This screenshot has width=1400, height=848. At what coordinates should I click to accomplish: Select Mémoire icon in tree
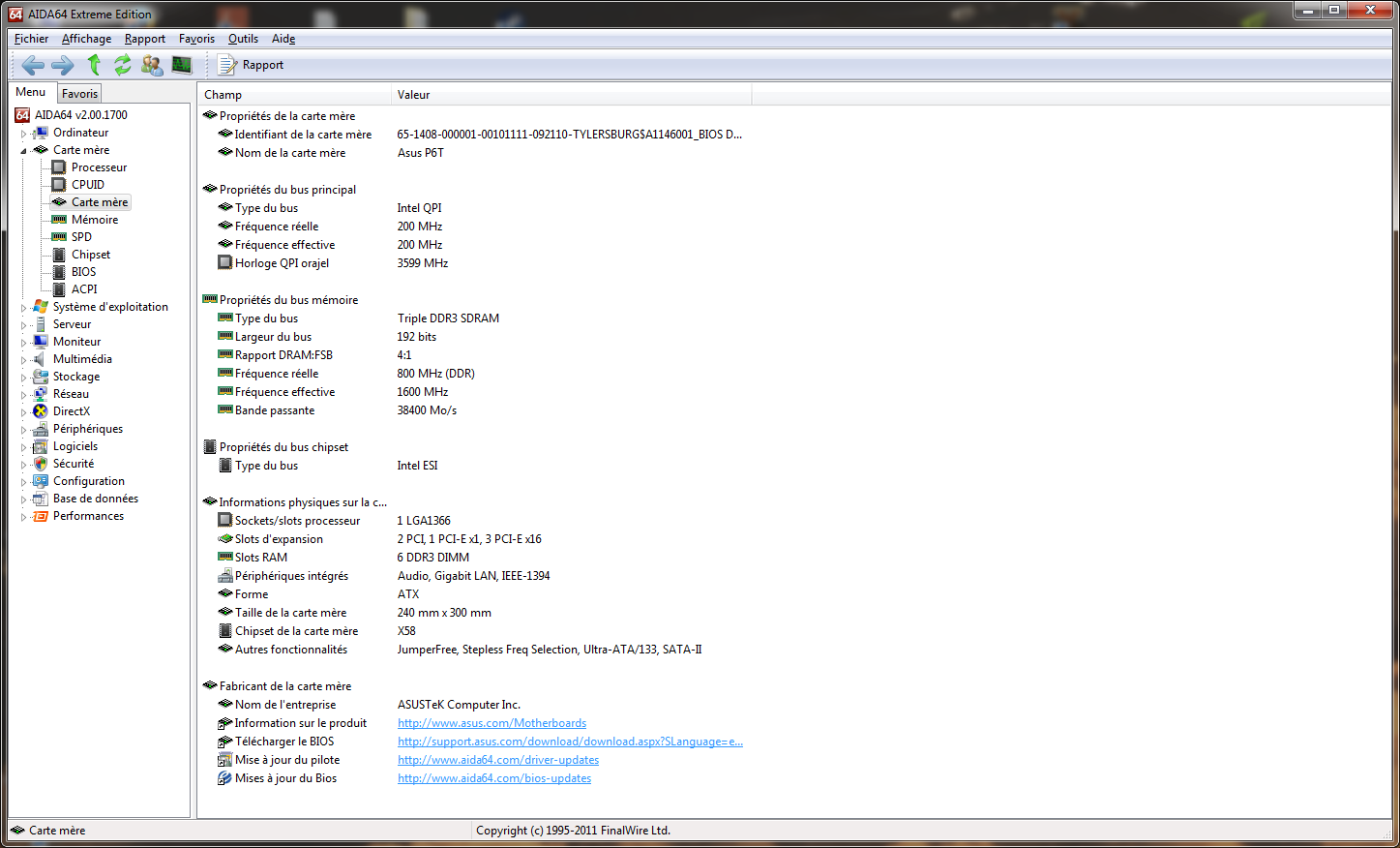point(59,220)
